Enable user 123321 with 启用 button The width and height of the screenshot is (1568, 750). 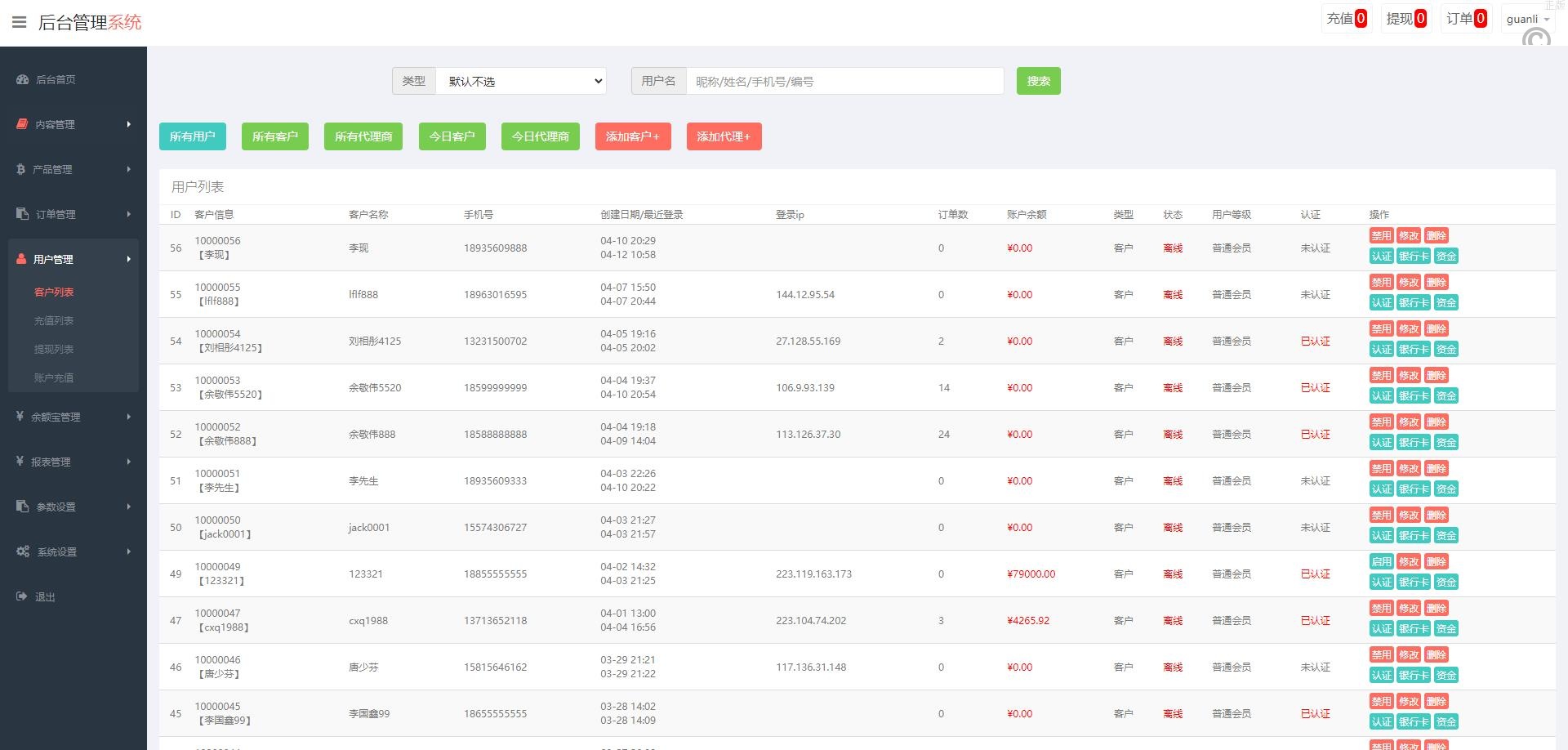[1381, 562]
